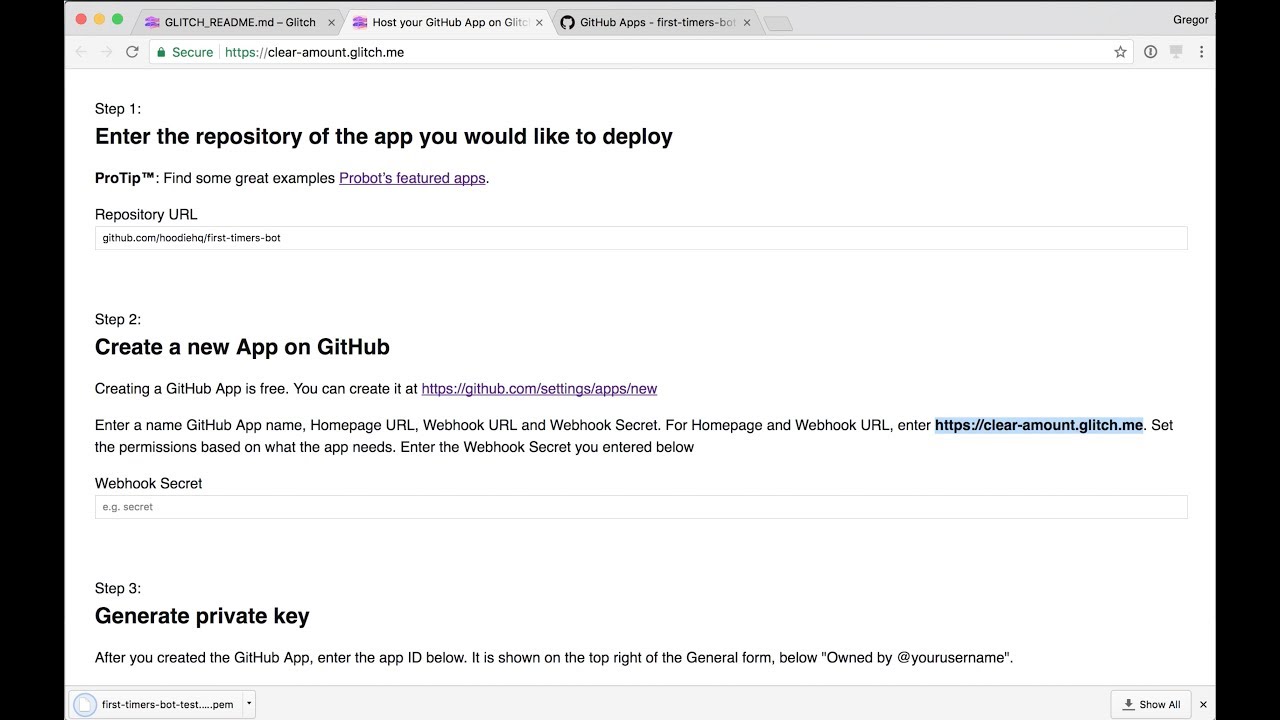Dismiss the downloads bar
The image size is (1280, 720).
coord(1203,704)
